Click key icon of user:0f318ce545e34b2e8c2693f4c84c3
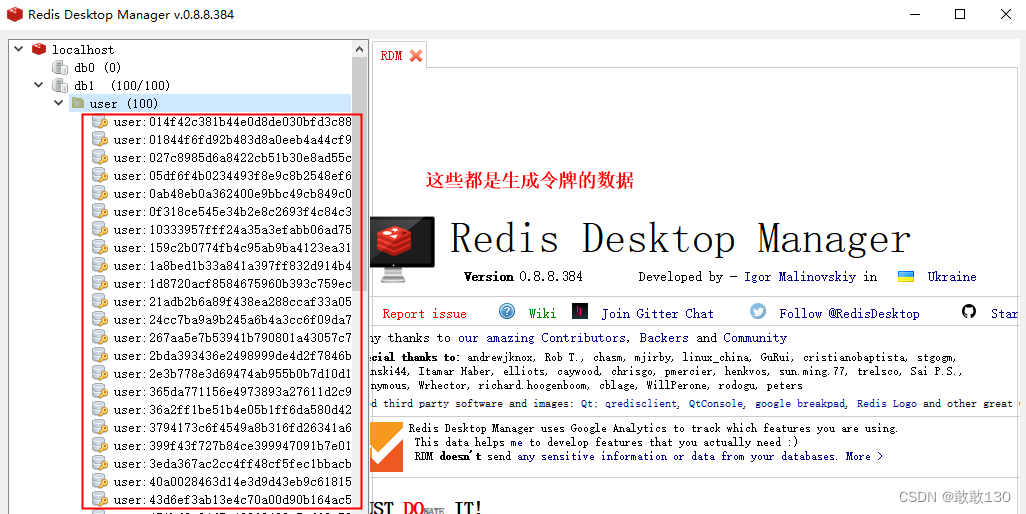The width and height of the screenshot is (1026, 514). [x=99, y=211]
